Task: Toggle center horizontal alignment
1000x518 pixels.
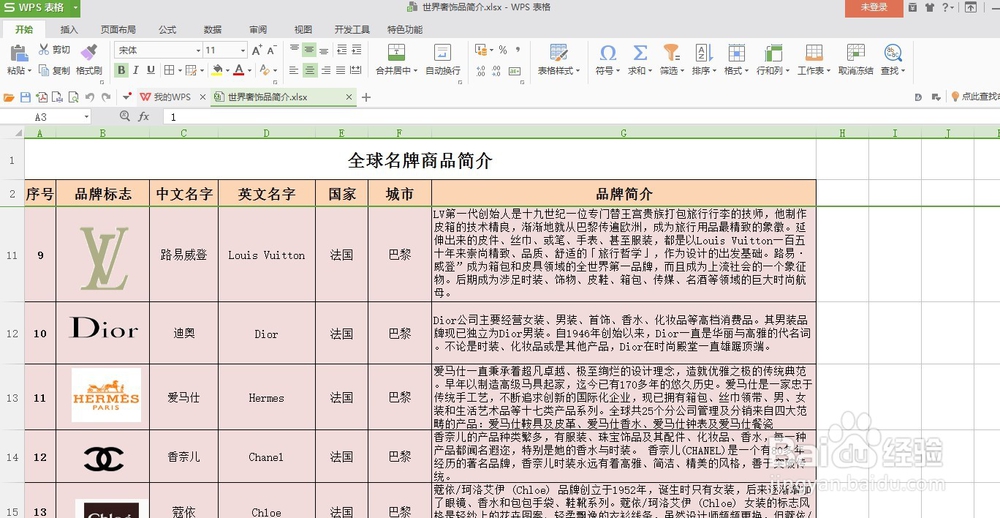Action: pos(309,70)
